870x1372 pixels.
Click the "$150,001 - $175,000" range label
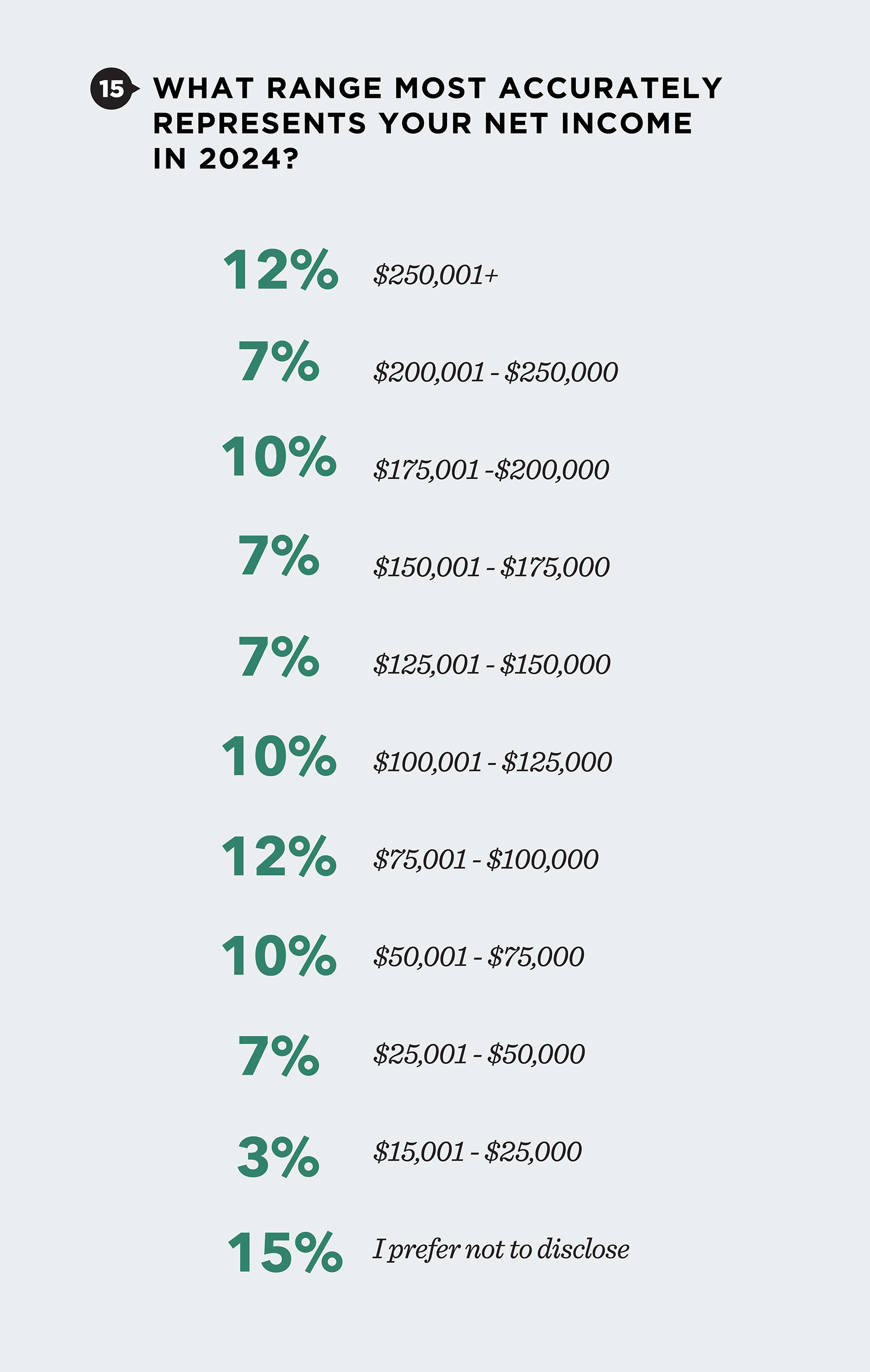[491, 567]
